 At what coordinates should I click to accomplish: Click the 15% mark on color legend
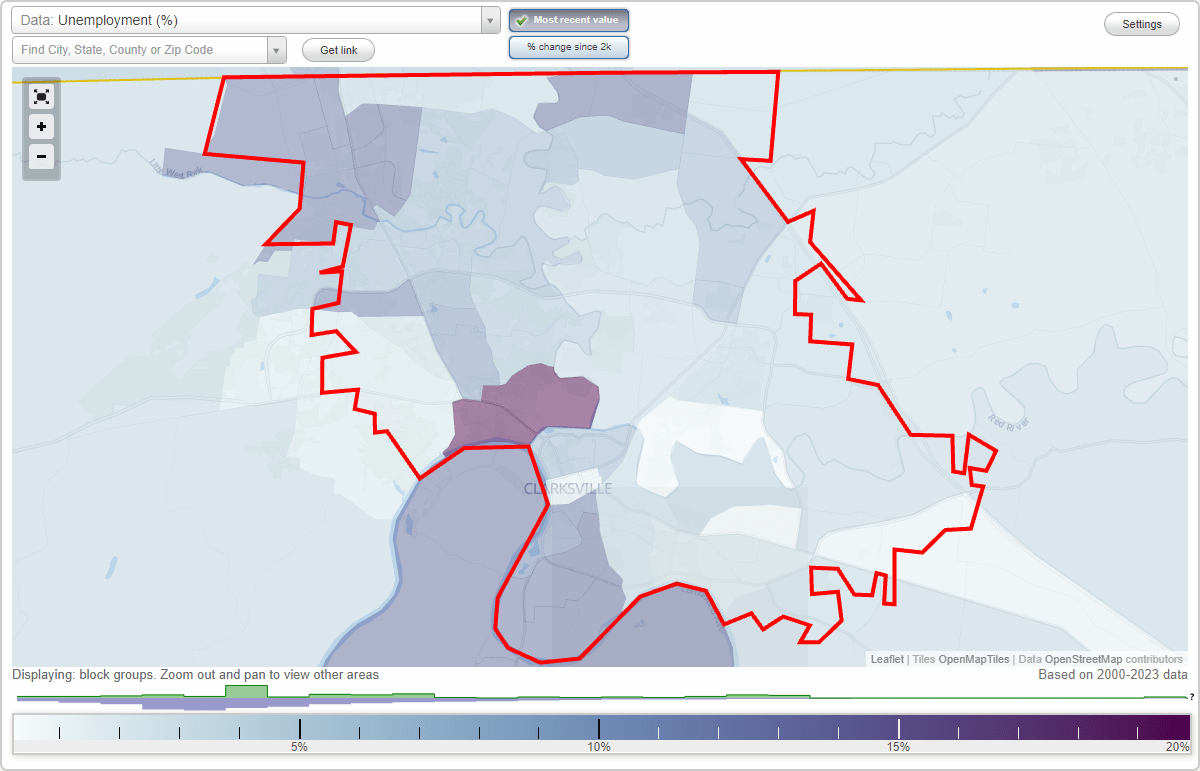(898, 747)
